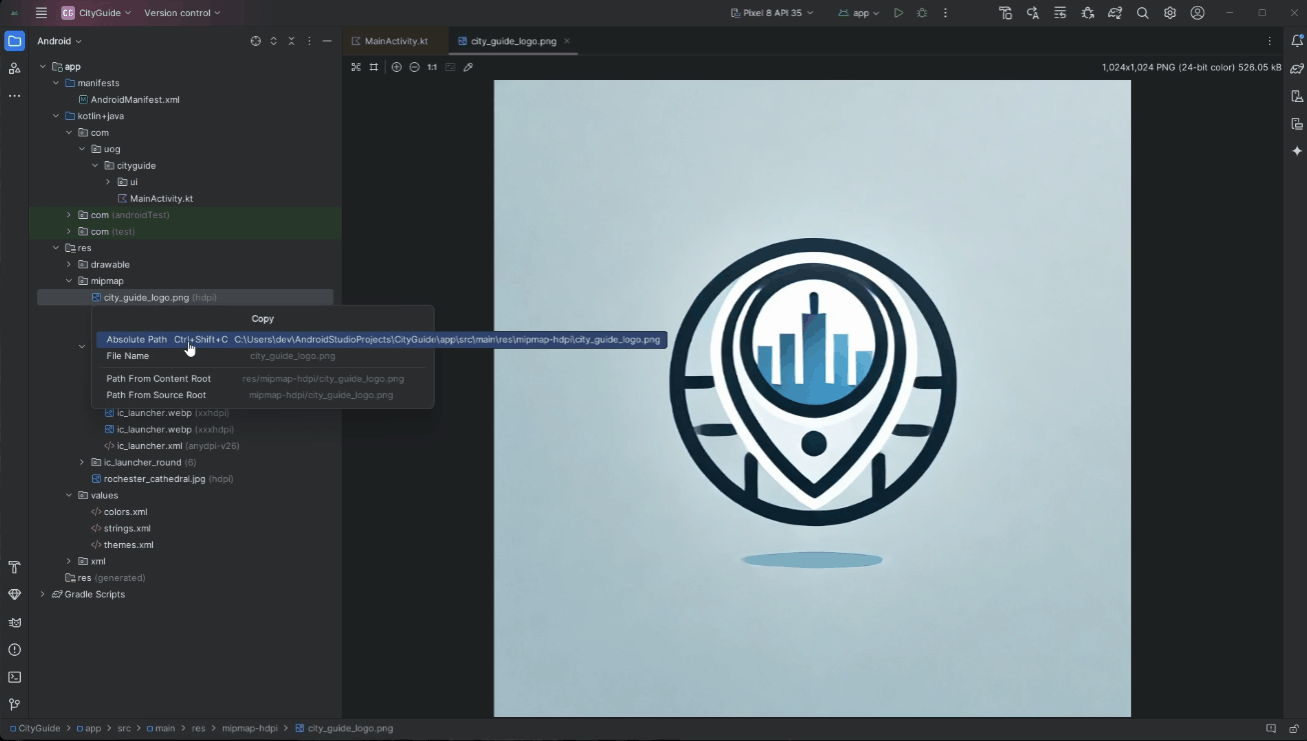Open Terminal tool window
Screen dimensions: 1307x741
[14, 677]
